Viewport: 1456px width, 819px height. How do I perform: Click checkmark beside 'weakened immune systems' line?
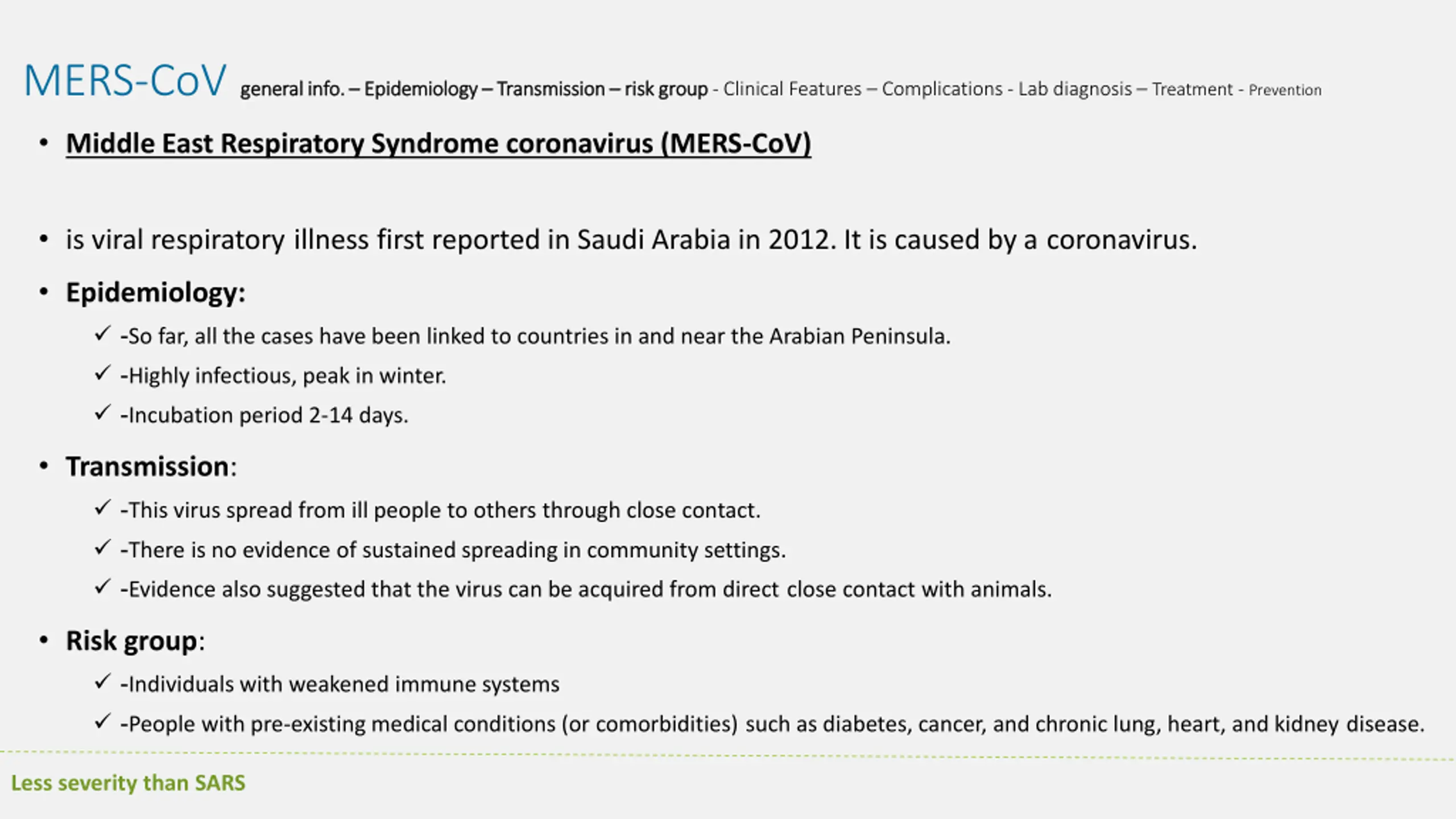coord(102,681)
